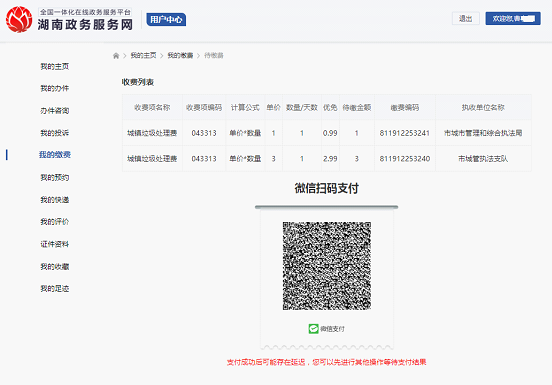Click 湖南政务服务网 site title

point(85,25)
